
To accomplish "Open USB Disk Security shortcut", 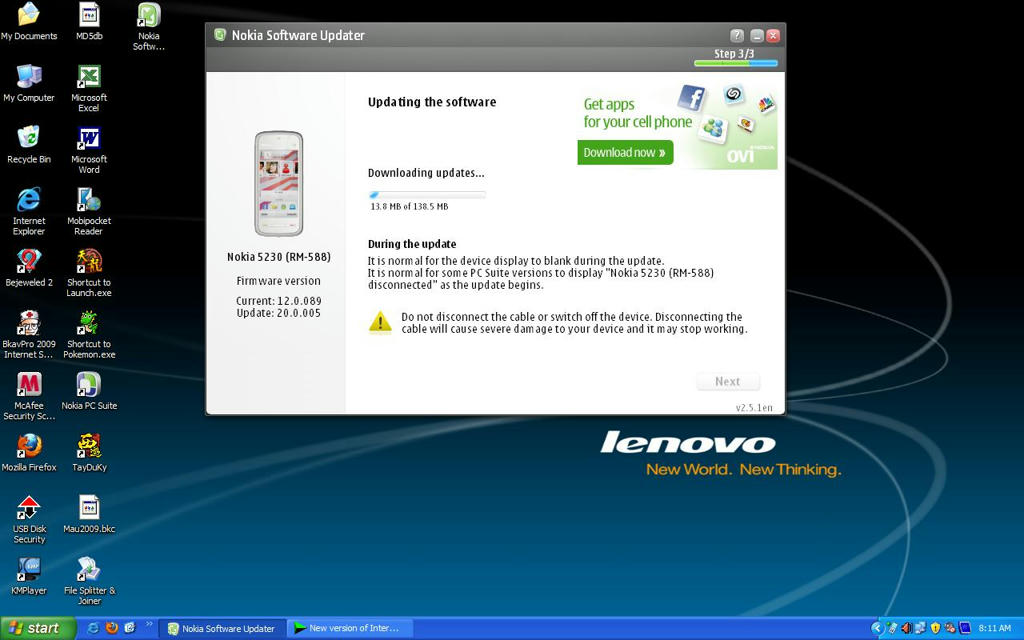I will [29, 519].
